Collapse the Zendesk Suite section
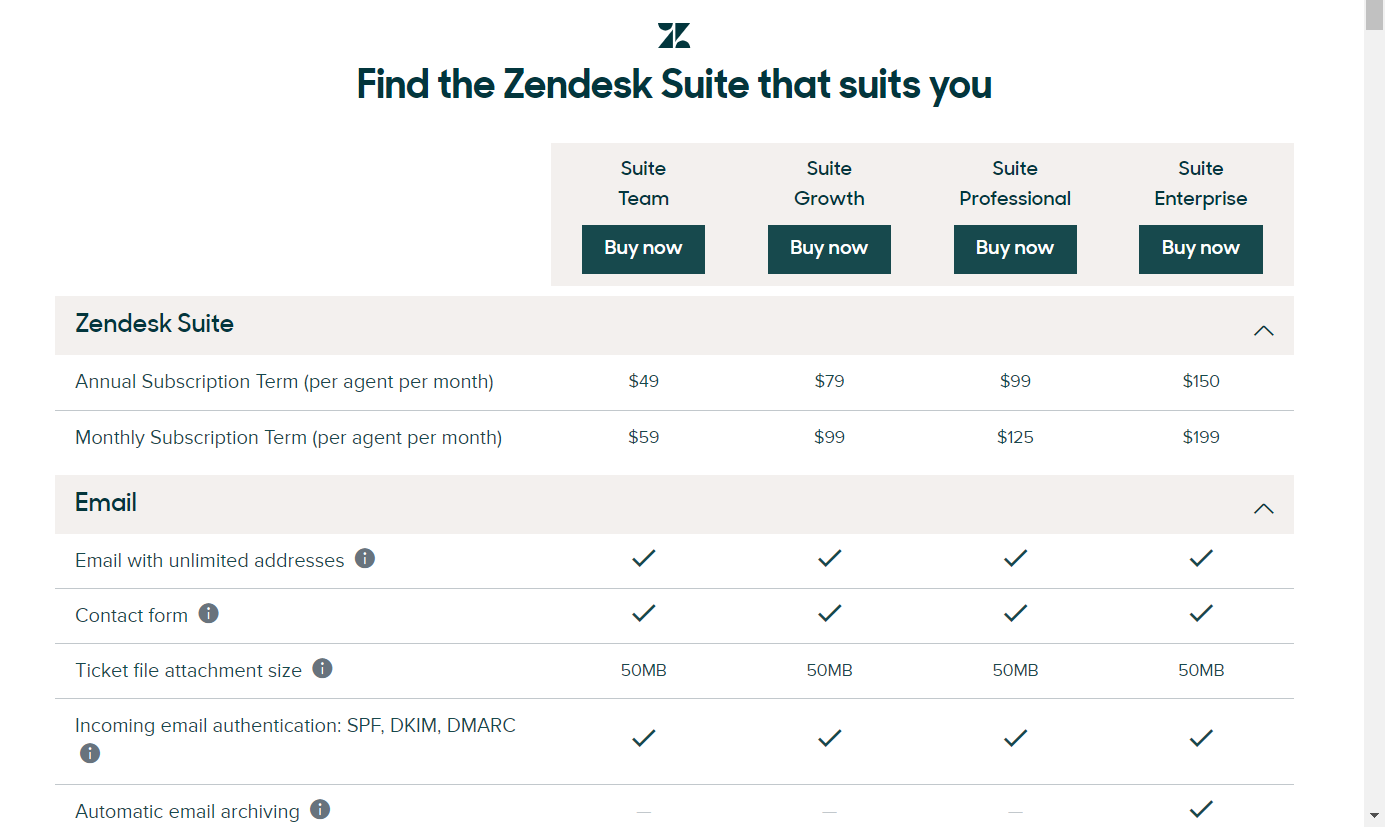The image size is (1385, 827). (1263, 330)
